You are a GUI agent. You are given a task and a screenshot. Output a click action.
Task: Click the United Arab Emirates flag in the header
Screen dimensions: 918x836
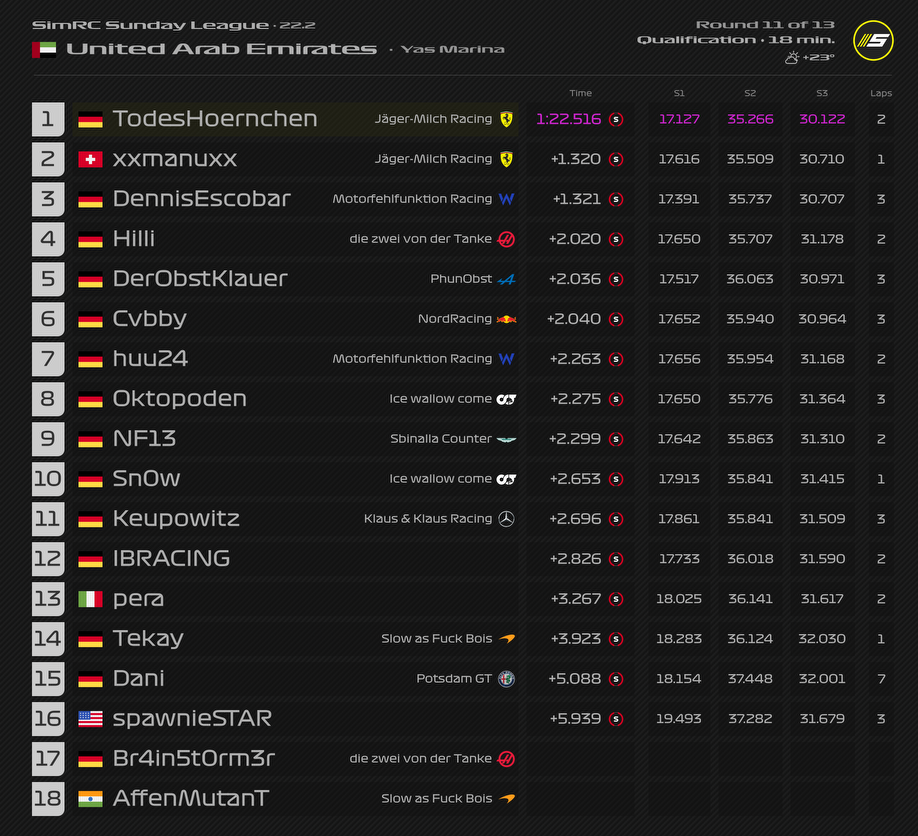(44, 49)
